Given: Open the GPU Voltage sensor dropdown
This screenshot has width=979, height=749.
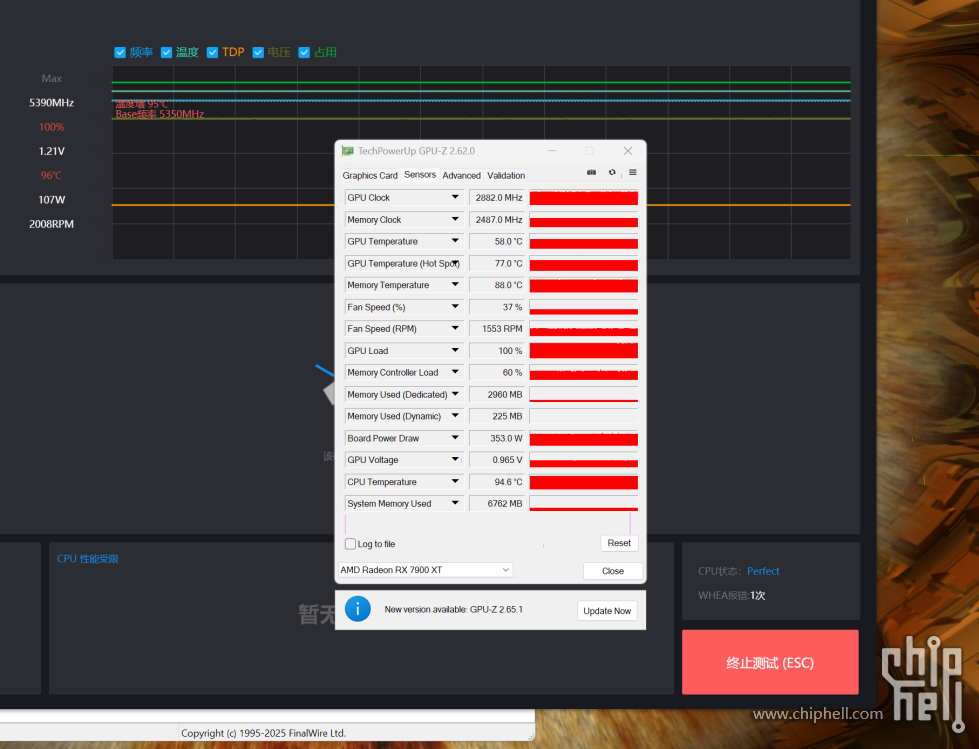Looking at the screenshot, I should [455, 459].
